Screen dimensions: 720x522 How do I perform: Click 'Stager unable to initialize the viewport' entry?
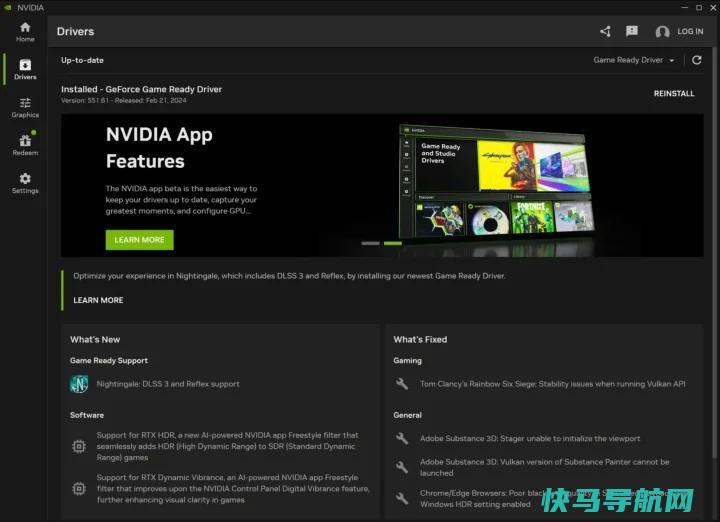point(530,438)
